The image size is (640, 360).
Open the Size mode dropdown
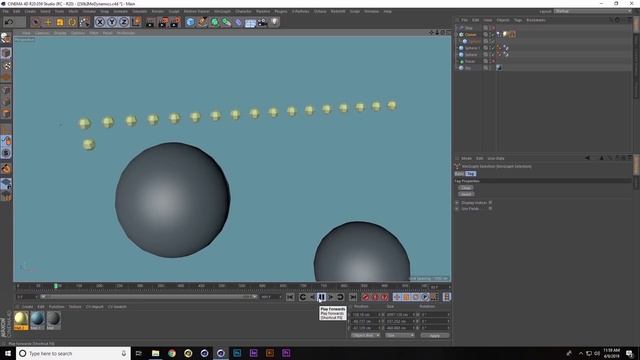coord(400,336)
